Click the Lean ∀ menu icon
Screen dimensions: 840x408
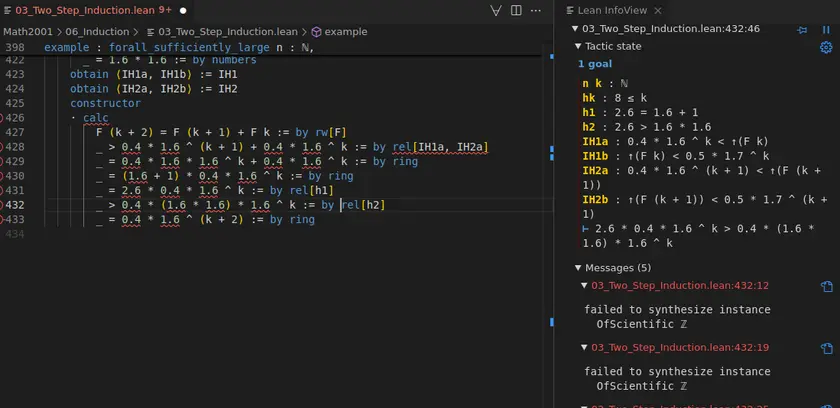[496, 10]
